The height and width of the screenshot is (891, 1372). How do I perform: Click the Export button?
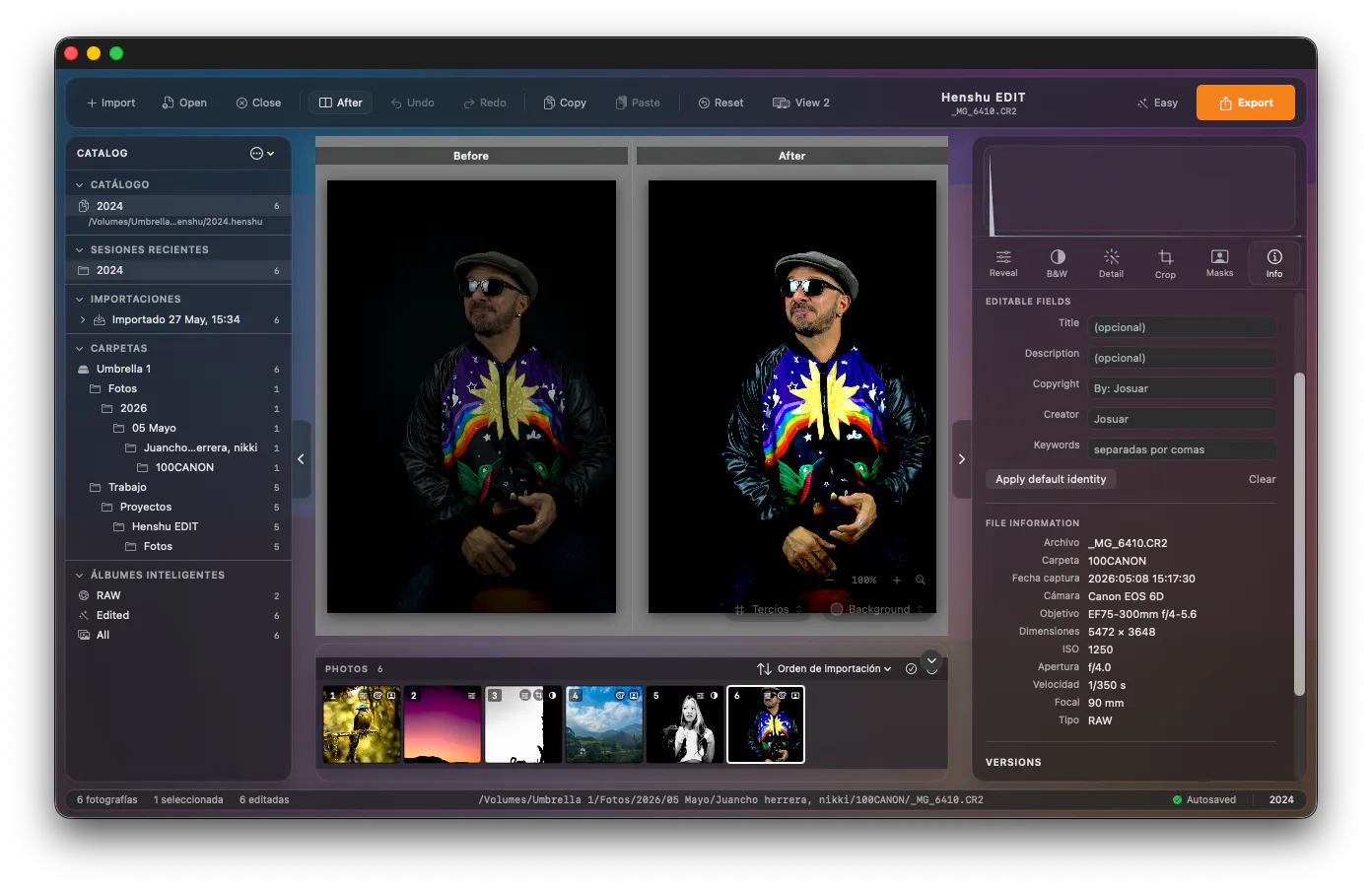coord(1246,103)
